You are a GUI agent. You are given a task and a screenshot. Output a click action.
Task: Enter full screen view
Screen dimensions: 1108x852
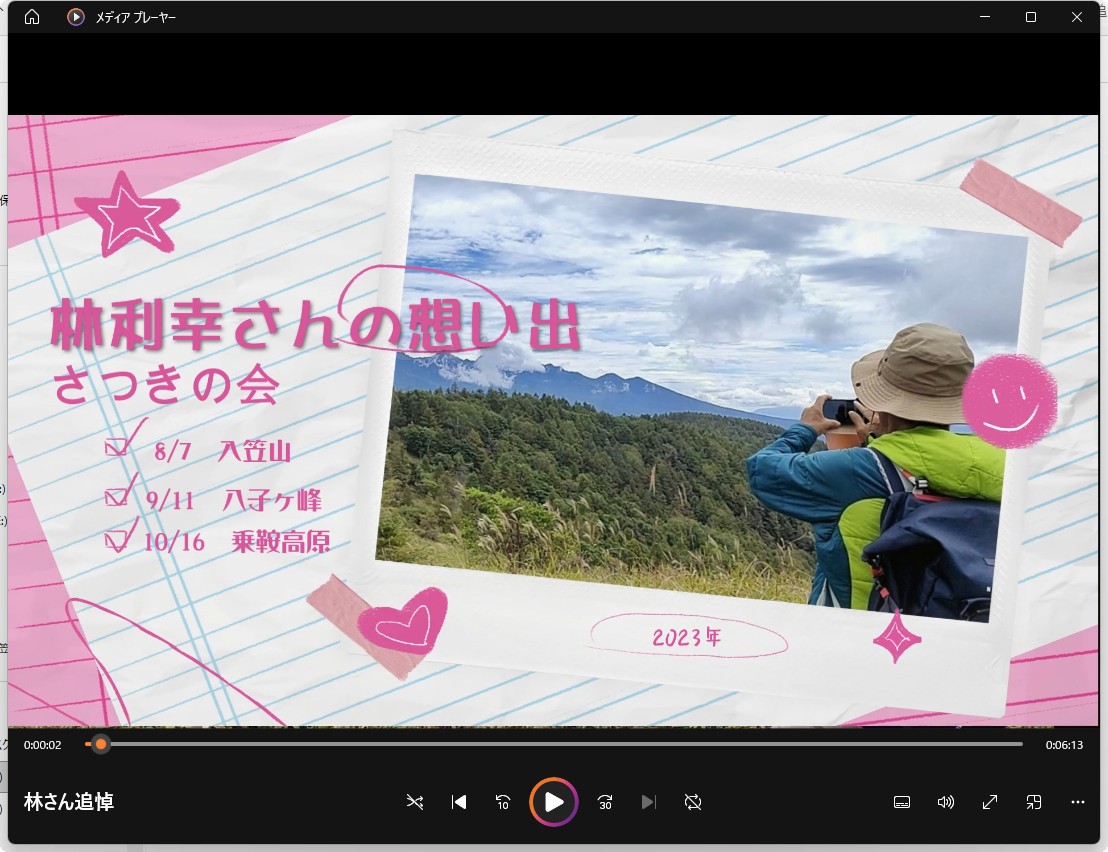click(x=989, y=802)
